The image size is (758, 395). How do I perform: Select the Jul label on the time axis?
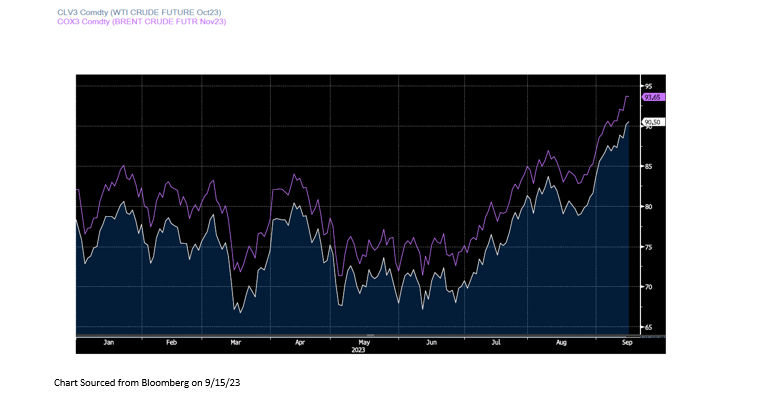click(496, 342)
